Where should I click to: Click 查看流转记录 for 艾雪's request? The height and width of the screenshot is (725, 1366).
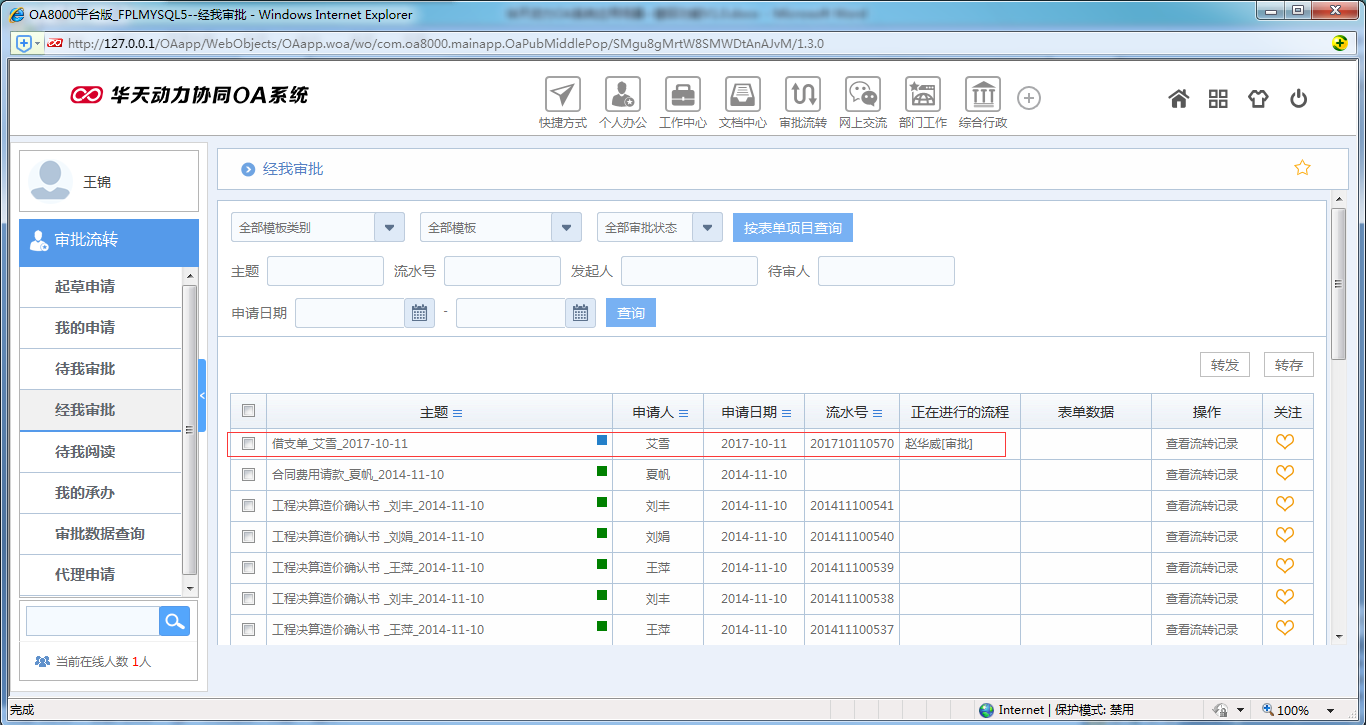[x=1201, y=443]
